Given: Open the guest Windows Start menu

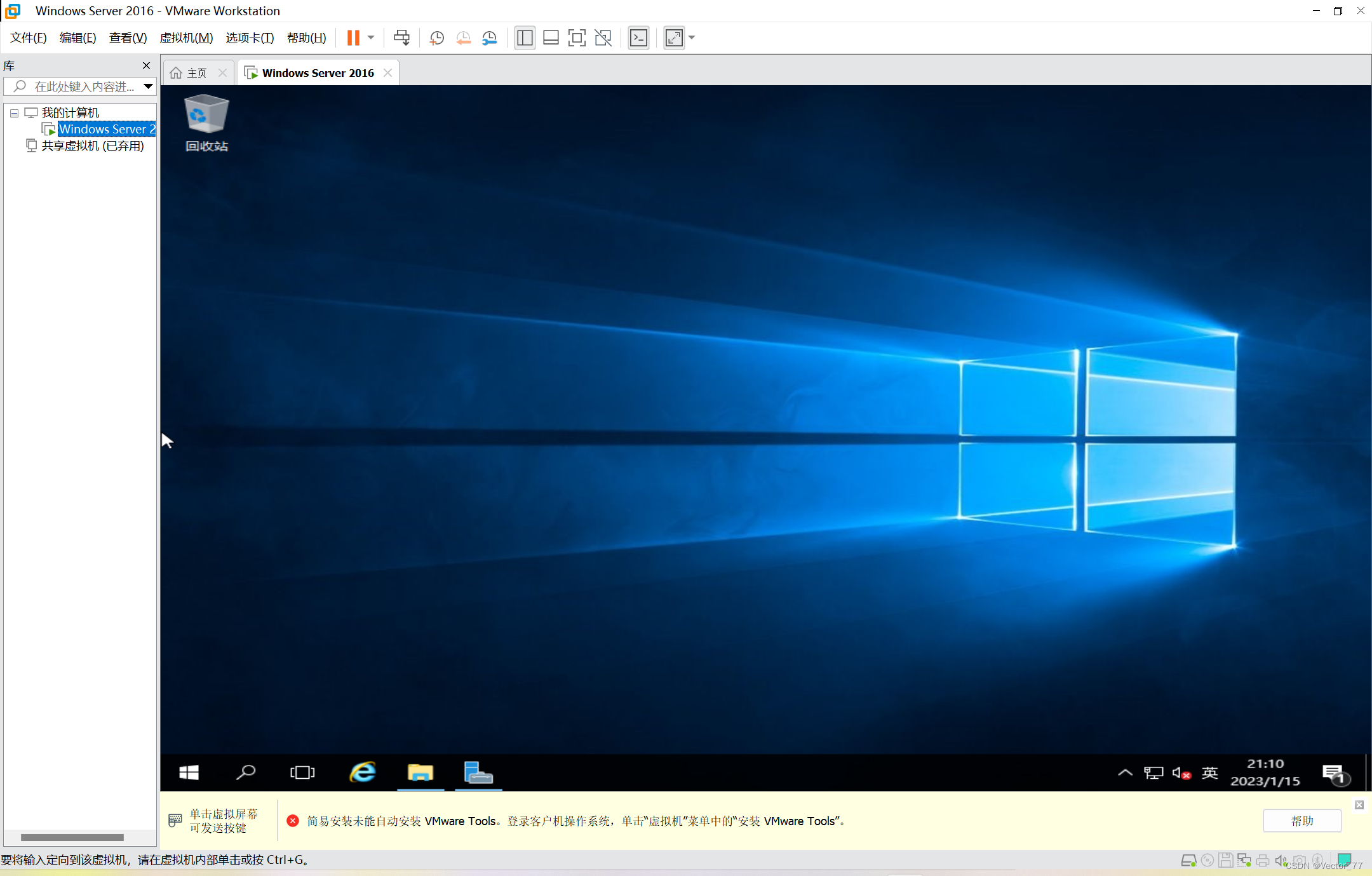Looking at the screenshot, I should 189,772.
